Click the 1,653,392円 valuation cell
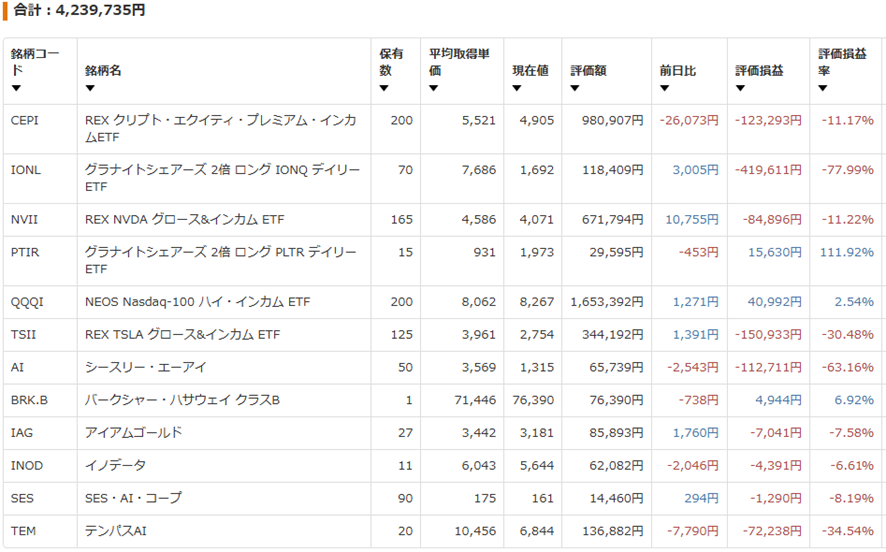Image resolution: width=886 pixels, height=552 pixels. click(x=607, y=302)
